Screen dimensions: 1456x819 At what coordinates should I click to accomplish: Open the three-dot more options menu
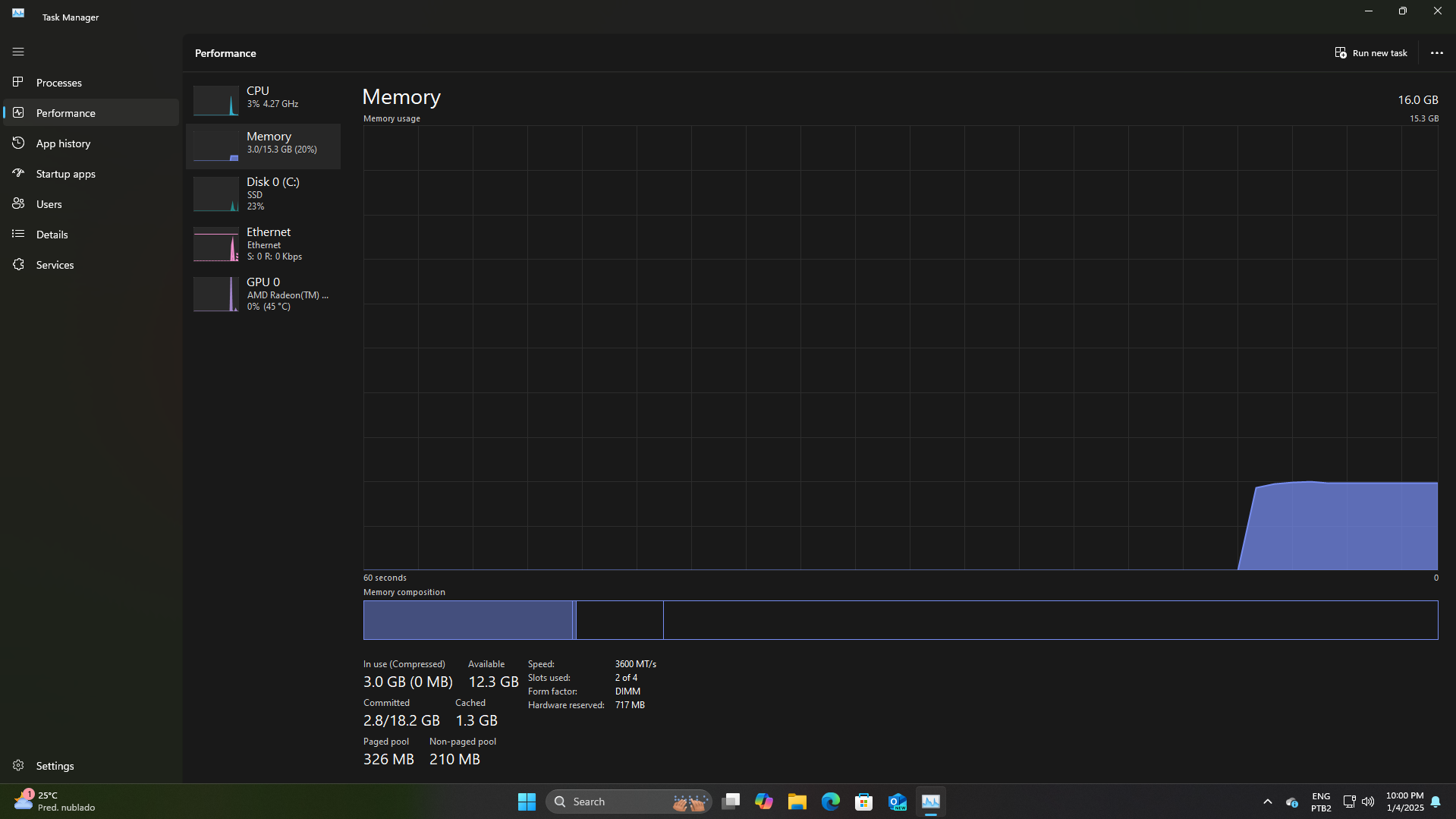[1436, 53]
